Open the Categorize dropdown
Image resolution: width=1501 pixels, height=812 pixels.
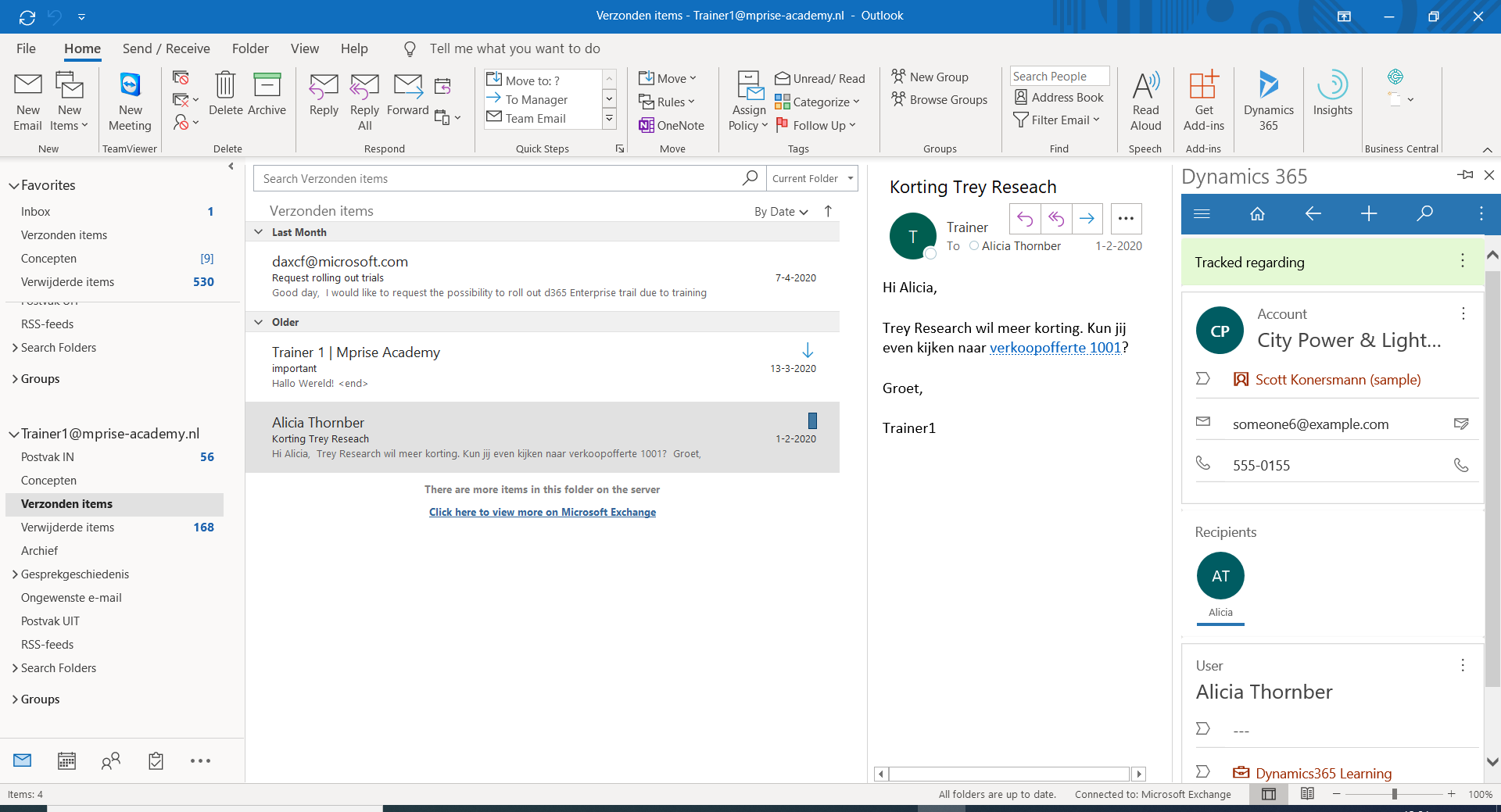point(817,102)
